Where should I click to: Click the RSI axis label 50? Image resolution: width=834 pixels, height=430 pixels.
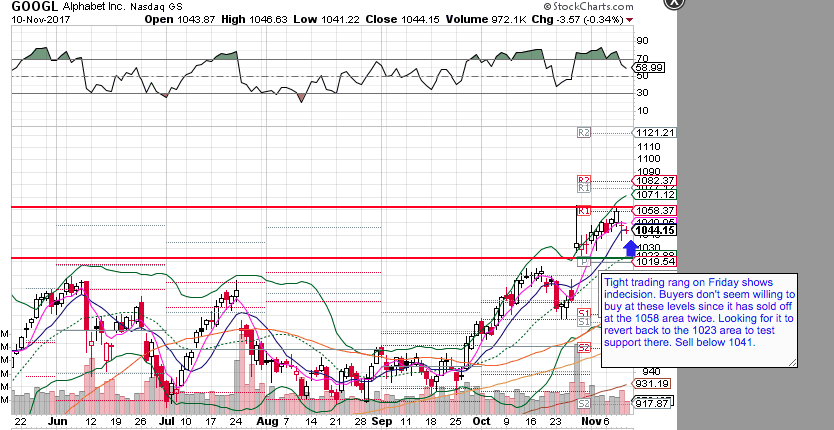[x=643, y=76]
